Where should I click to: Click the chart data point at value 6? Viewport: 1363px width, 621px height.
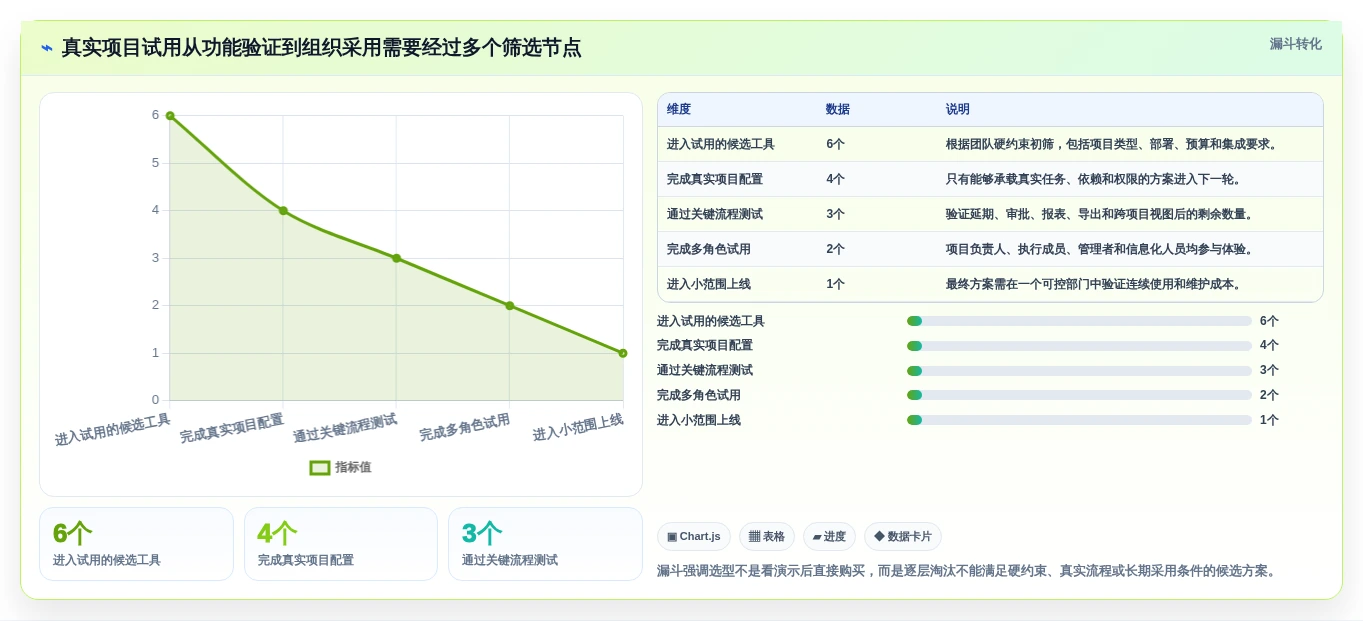coord(170,115)
